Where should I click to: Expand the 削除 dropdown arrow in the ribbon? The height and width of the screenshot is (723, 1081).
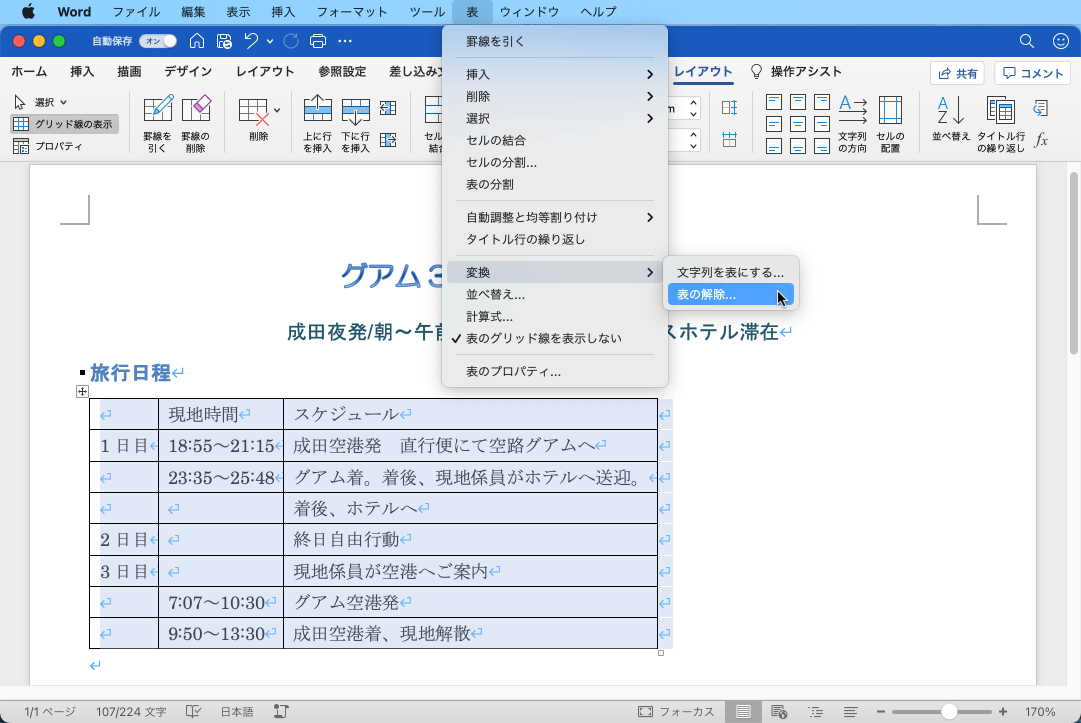[x=277, y=110]
